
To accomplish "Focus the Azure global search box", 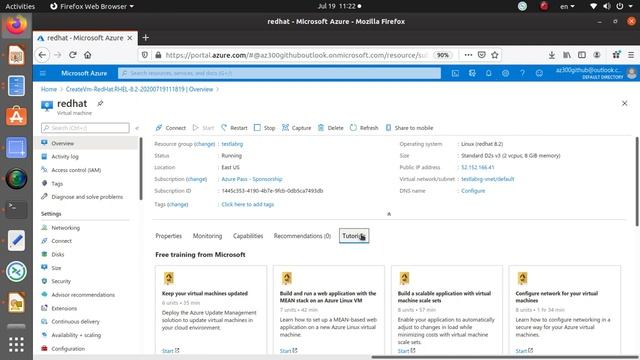I will 280,73.
